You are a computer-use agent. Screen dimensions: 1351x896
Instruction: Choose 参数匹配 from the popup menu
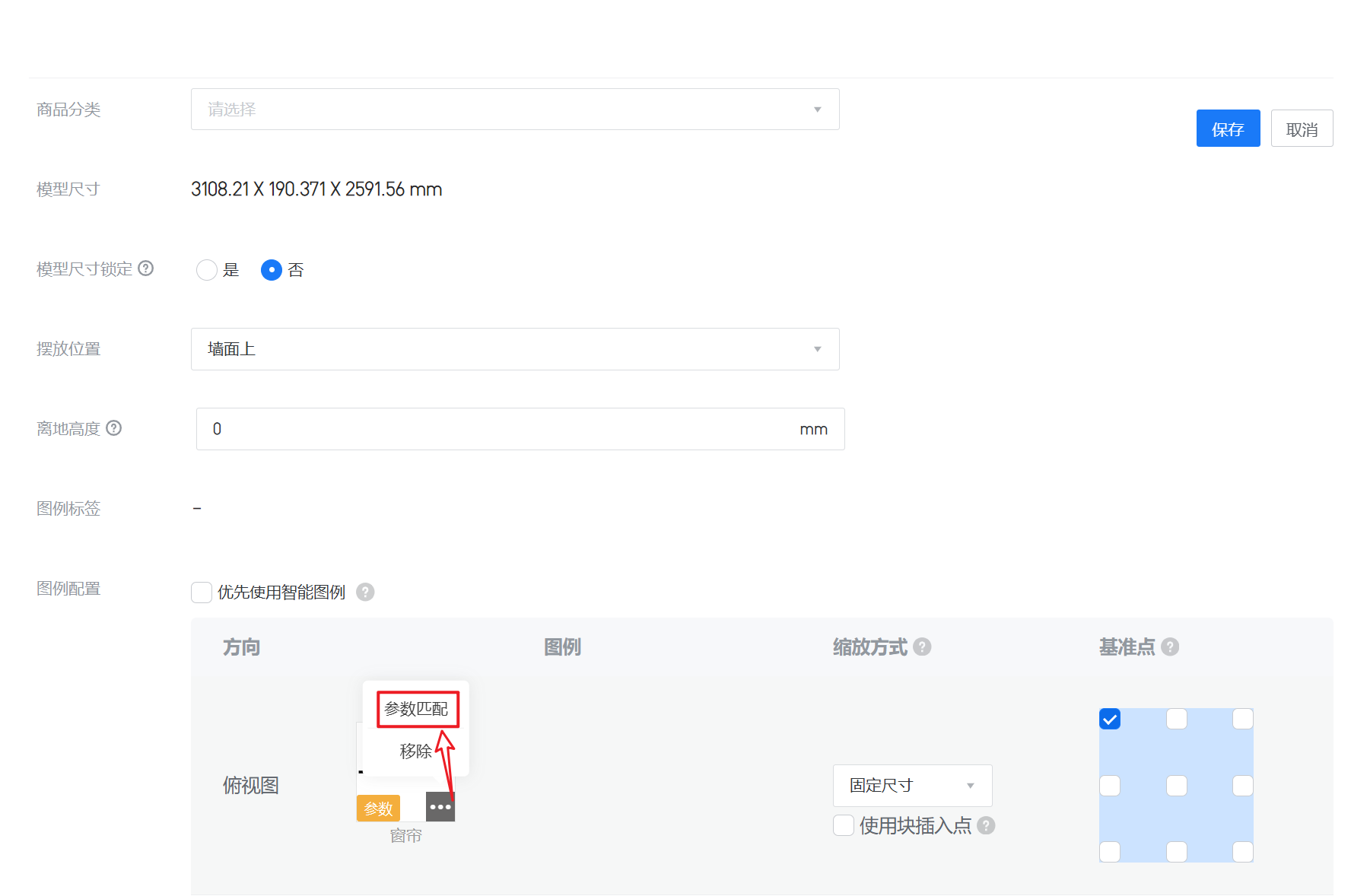point(417,709)
